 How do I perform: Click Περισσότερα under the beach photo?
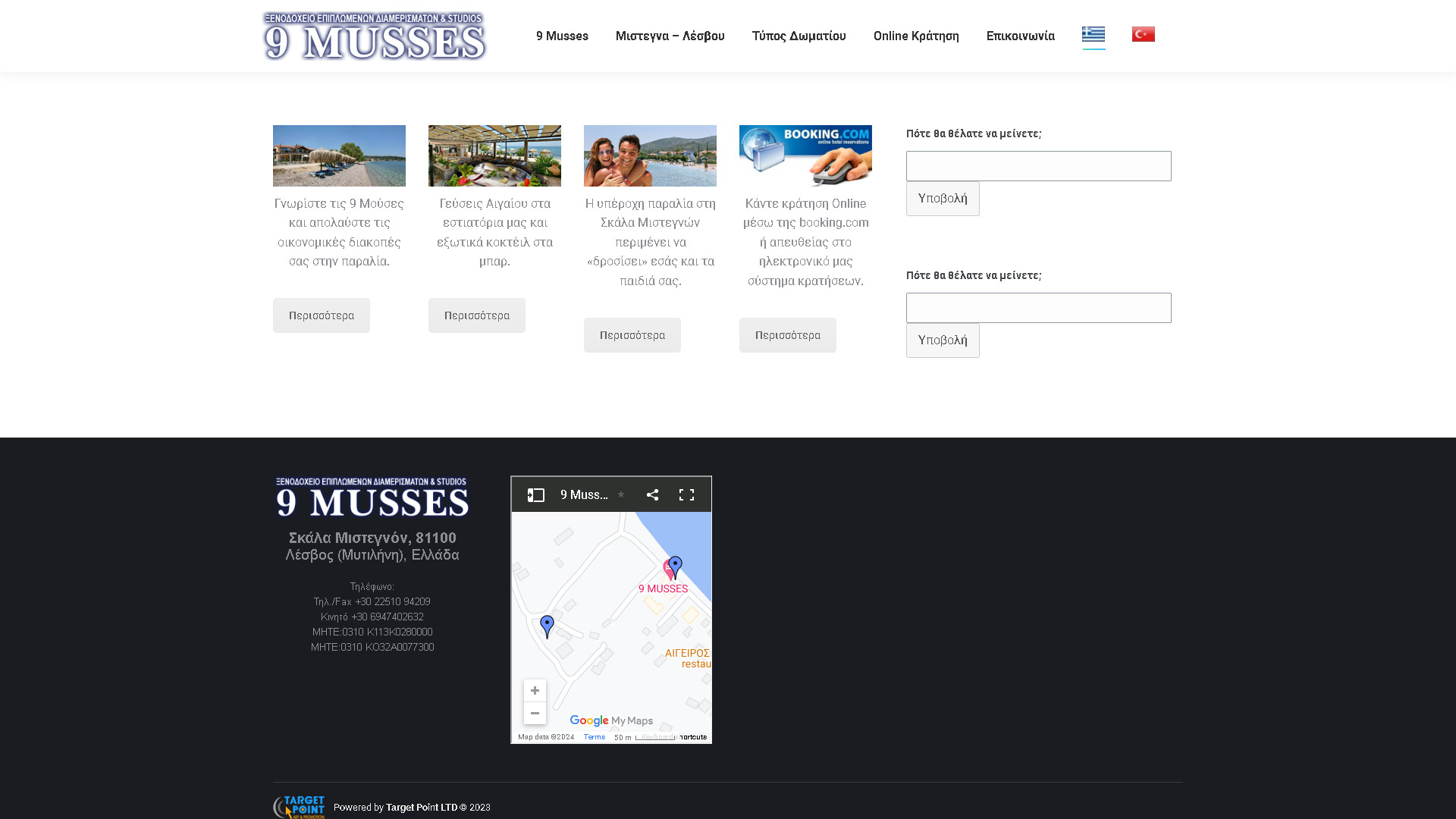coord(322,315)
